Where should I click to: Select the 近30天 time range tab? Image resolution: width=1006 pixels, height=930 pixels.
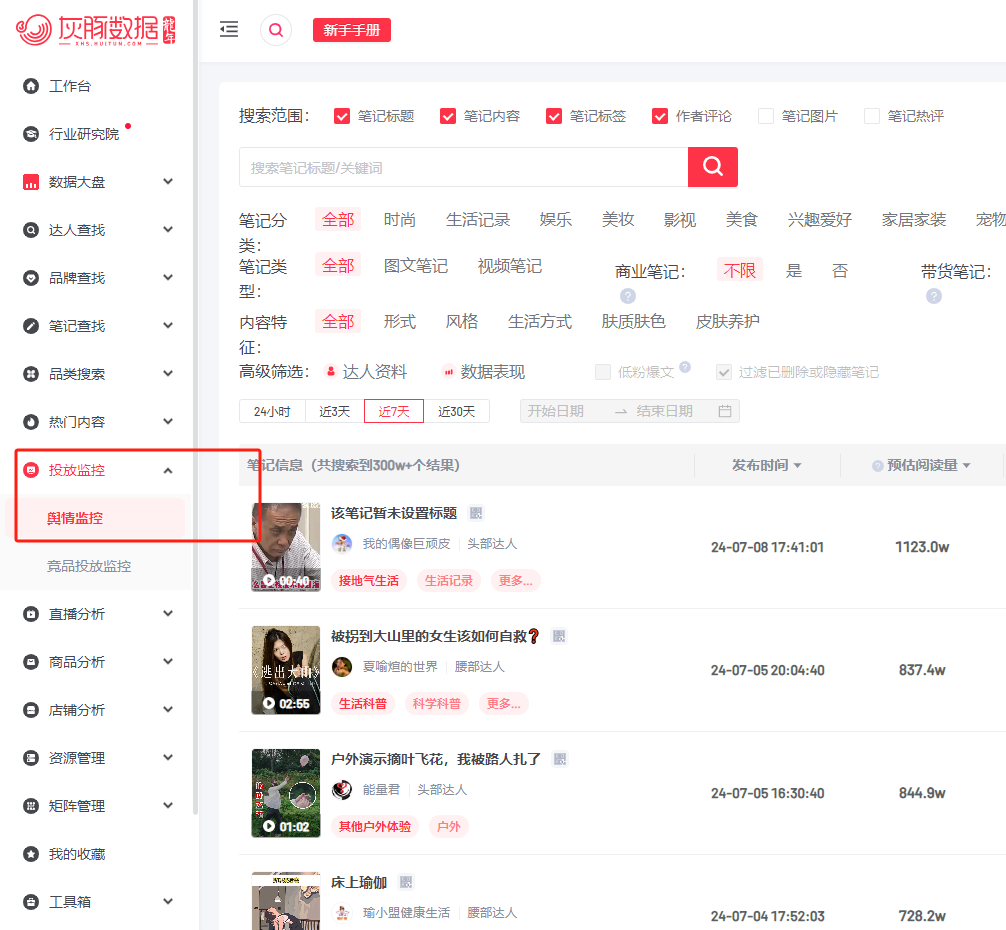click(456, 411)
